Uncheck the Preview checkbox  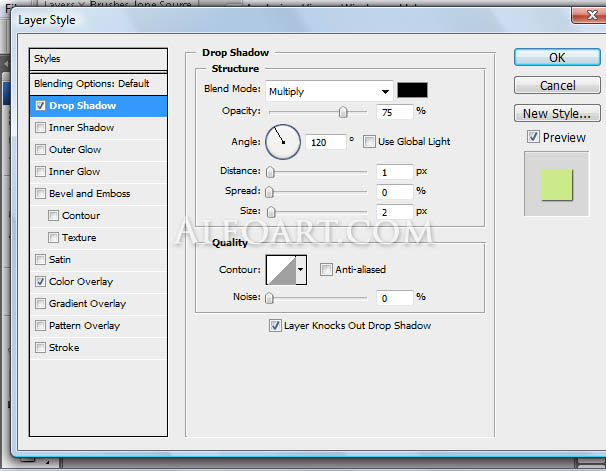(533, 137)
